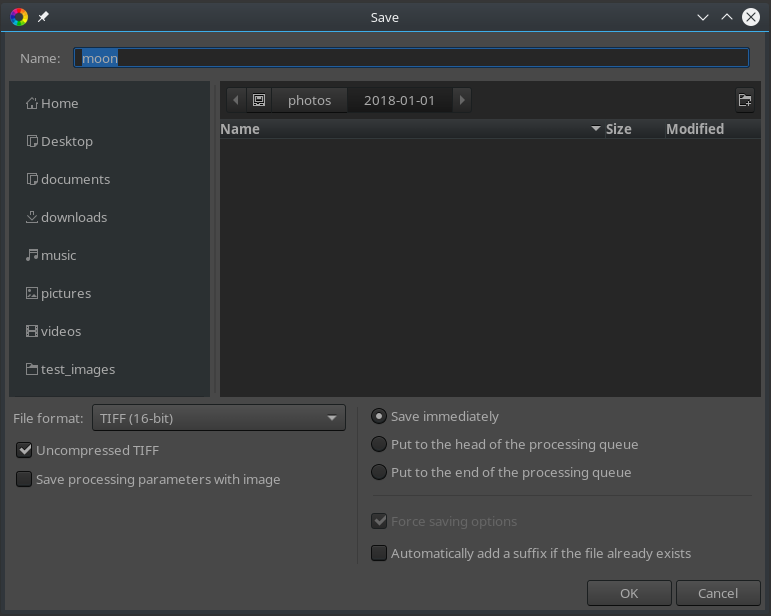Enable Save processing parameters with image
Screen dimensions: 771x616
point(25,480)
